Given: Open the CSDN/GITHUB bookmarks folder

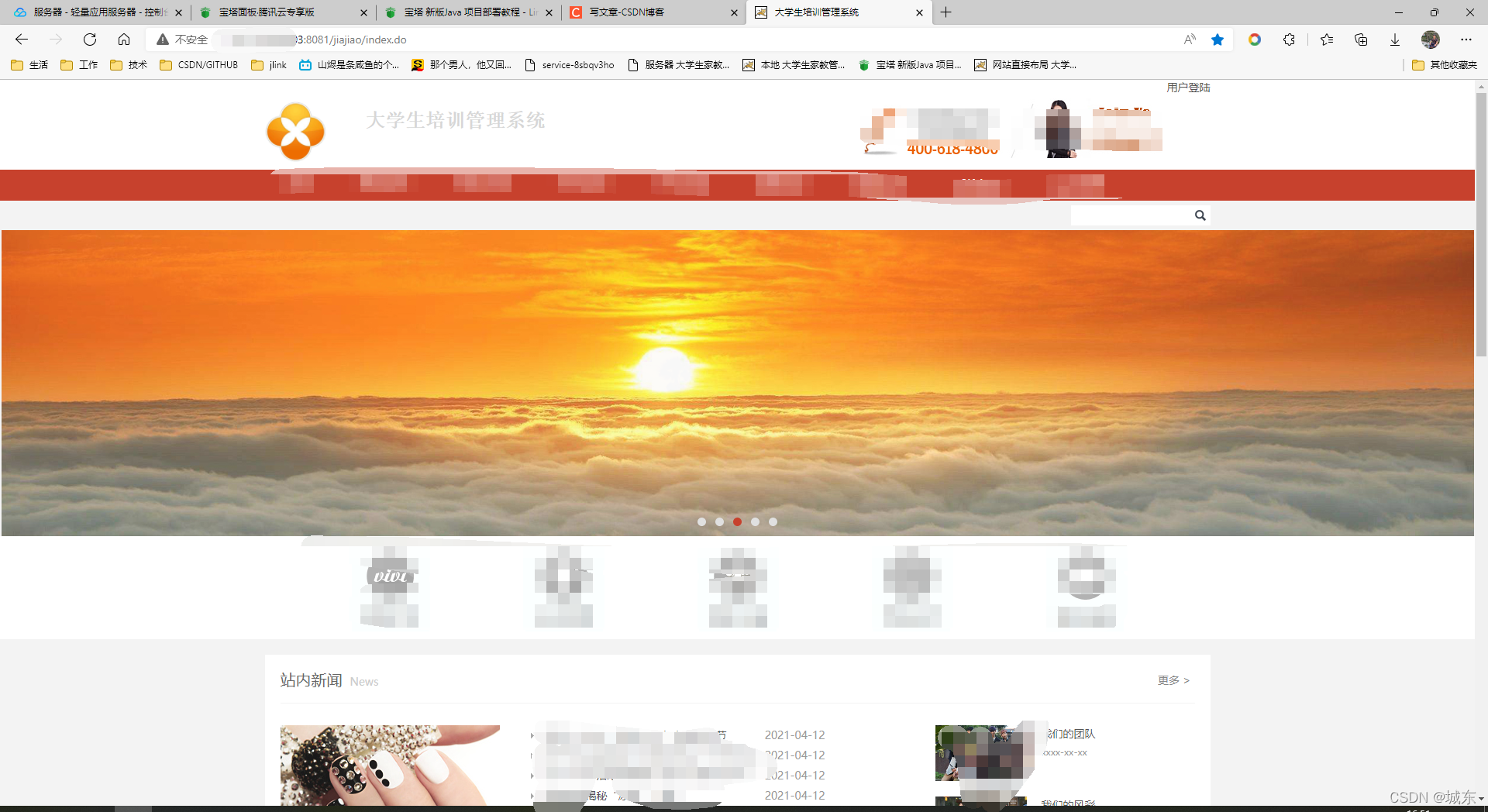Looking at the screenshot, I should coord(199,65).
